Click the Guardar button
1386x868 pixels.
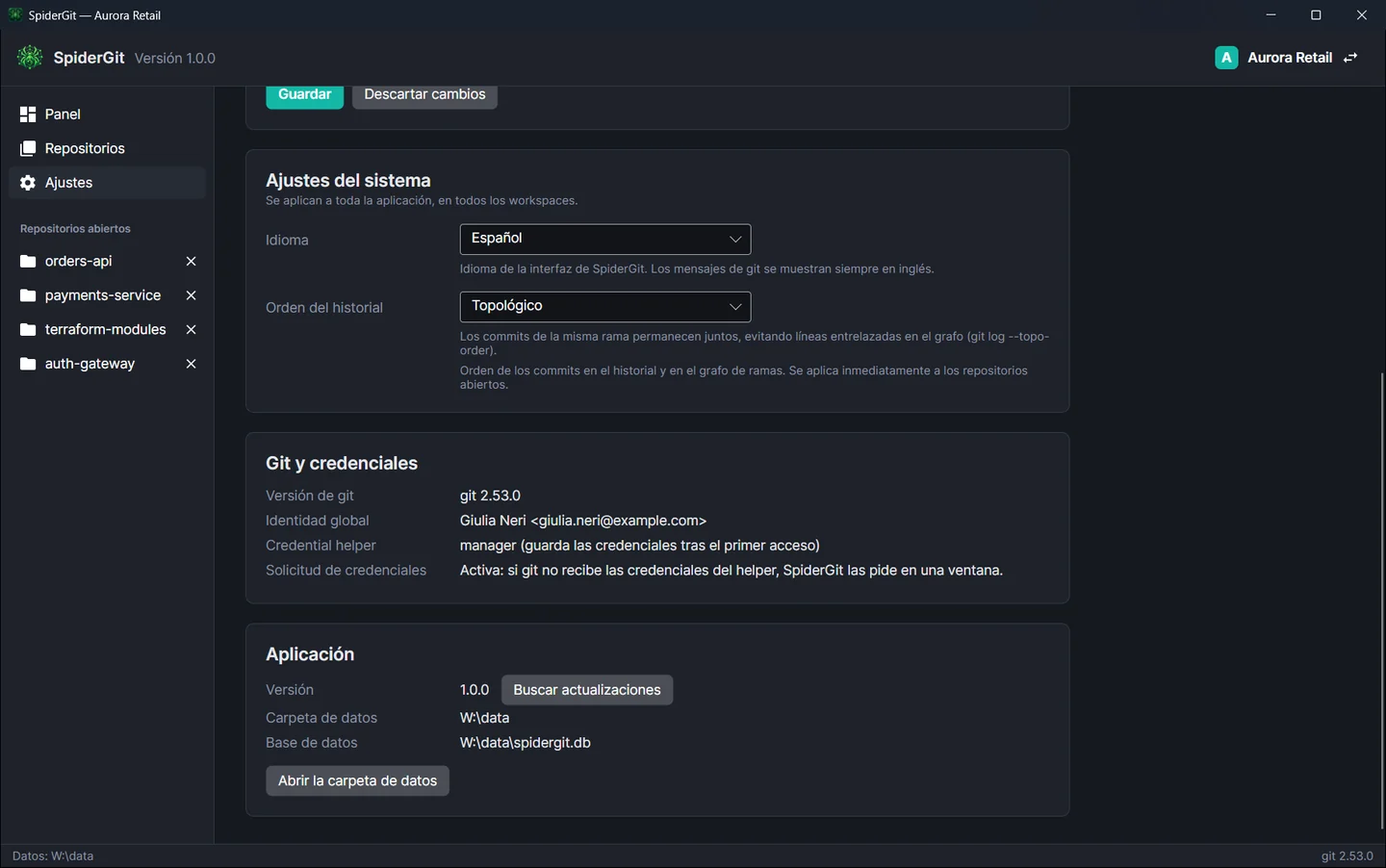click(x=304, y=95)
